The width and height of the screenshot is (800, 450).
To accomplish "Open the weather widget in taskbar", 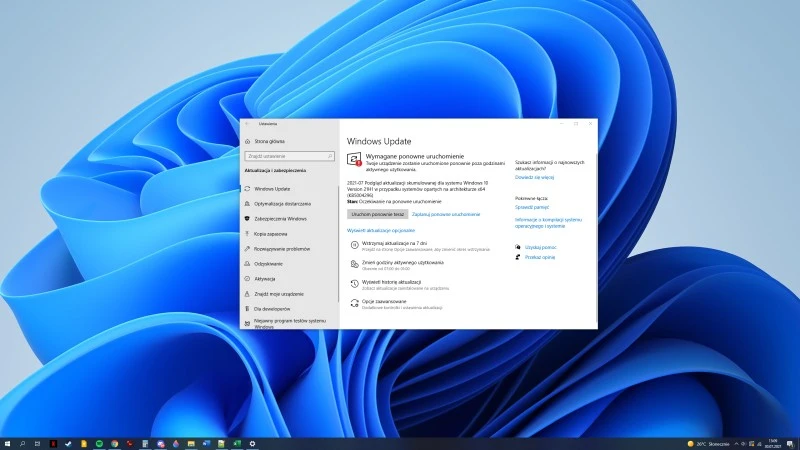I will point(708,444).
